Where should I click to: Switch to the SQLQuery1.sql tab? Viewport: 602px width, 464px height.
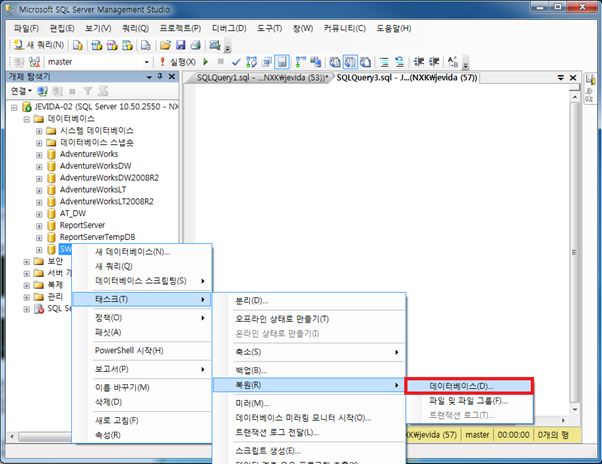(x=261, y=78)
